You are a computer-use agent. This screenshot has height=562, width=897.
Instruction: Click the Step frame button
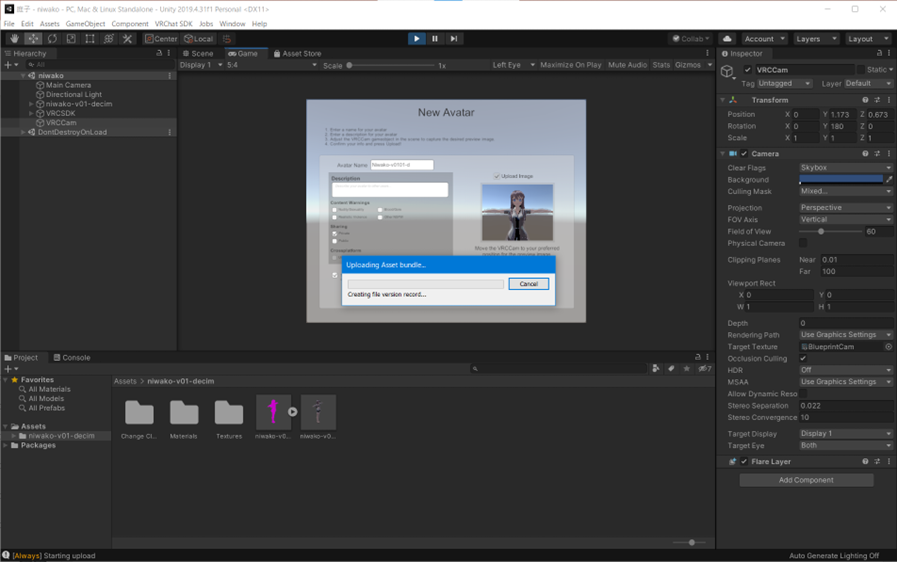point(453,39)
